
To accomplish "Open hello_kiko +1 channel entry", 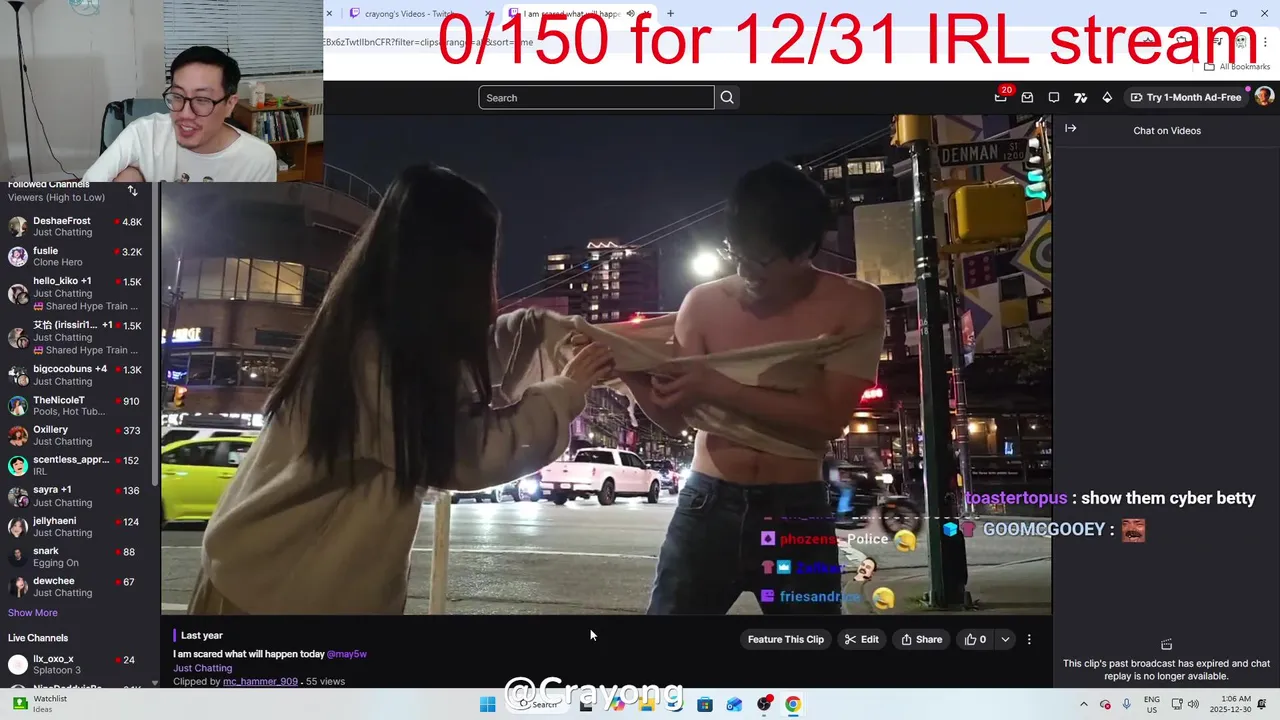I will pos(78,293).
